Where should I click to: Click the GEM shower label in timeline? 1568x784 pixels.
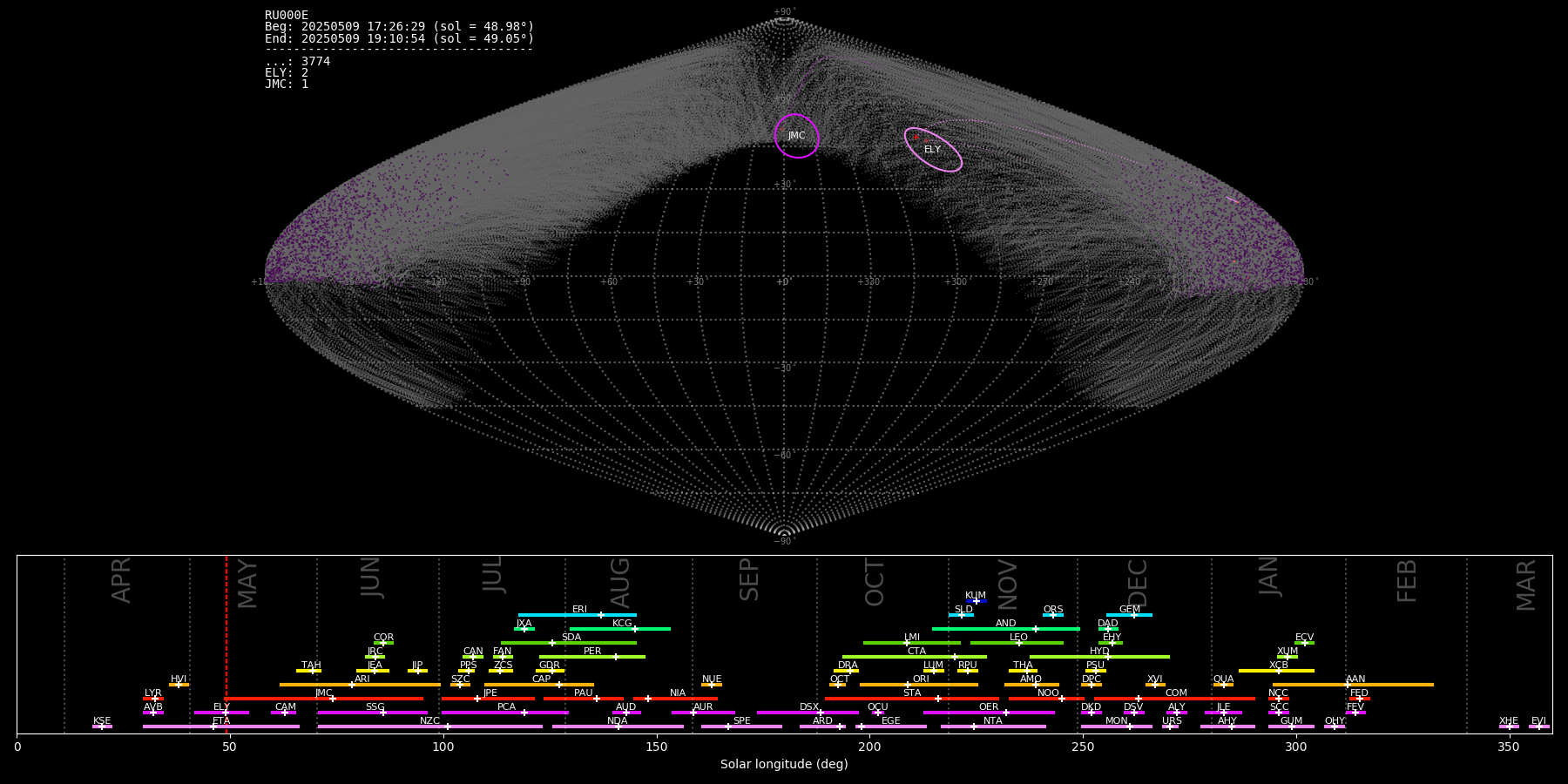coord(1130,609)
